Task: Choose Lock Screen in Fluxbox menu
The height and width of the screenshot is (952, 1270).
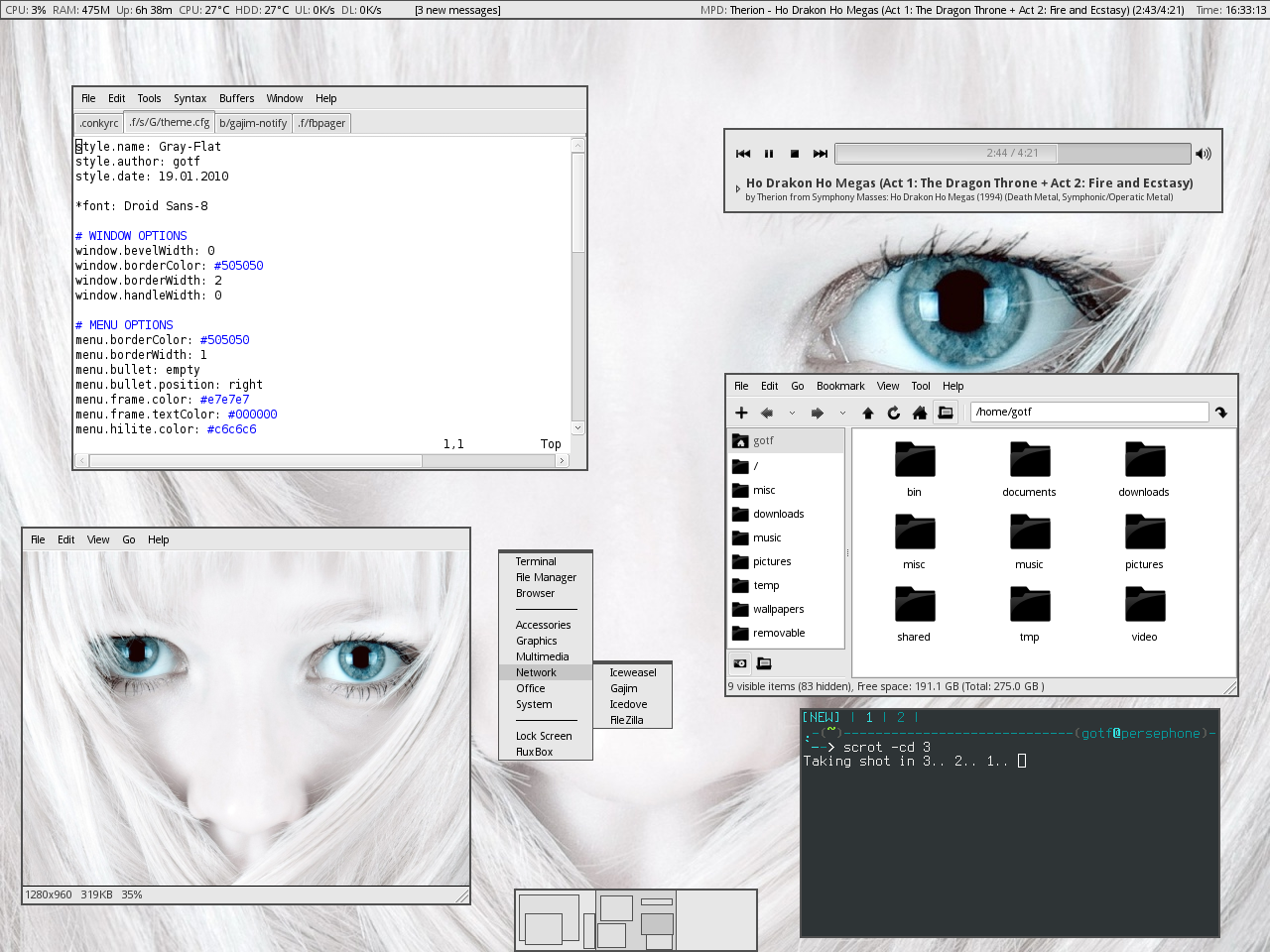Action: point(546,736)
